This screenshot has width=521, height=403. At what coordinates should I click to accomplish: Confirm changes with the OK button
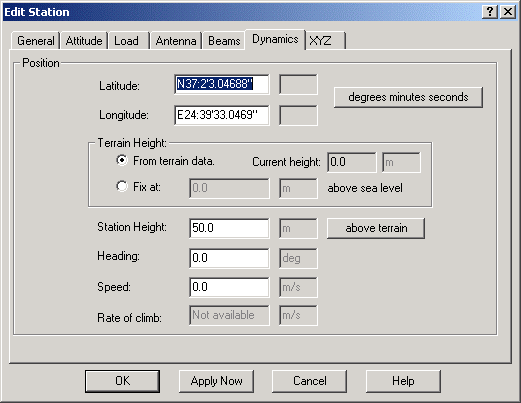(x=122, y=381)
